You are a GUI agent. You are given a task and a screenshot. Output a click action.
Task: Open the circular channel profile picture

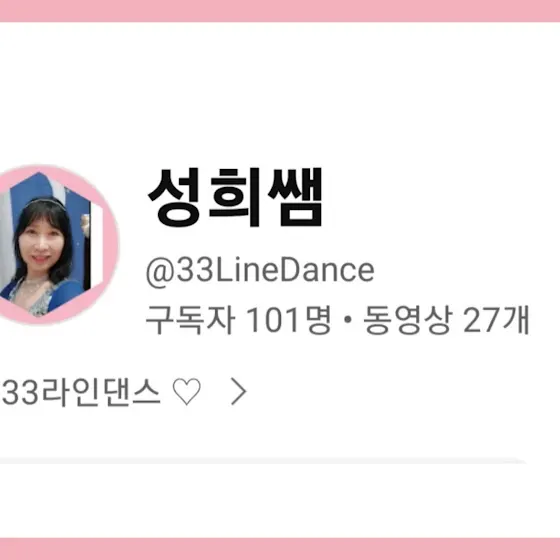(52, 245)
